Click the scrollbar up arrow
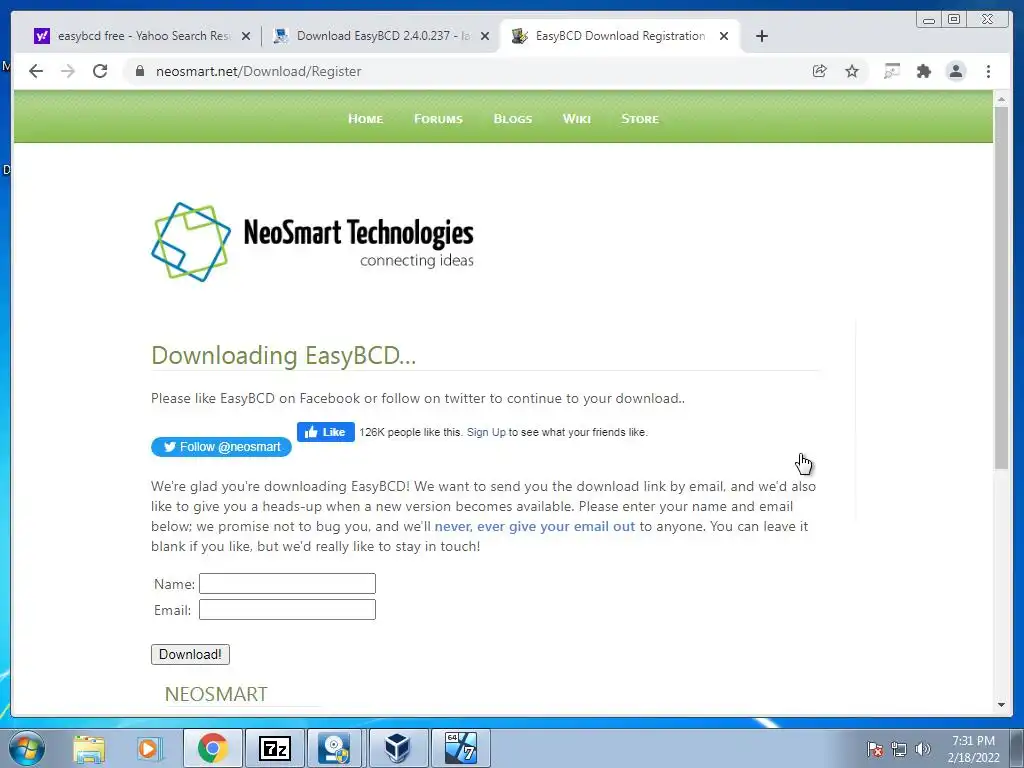The height and width of the screenshot is (768, 1024). coord(1001,99)
